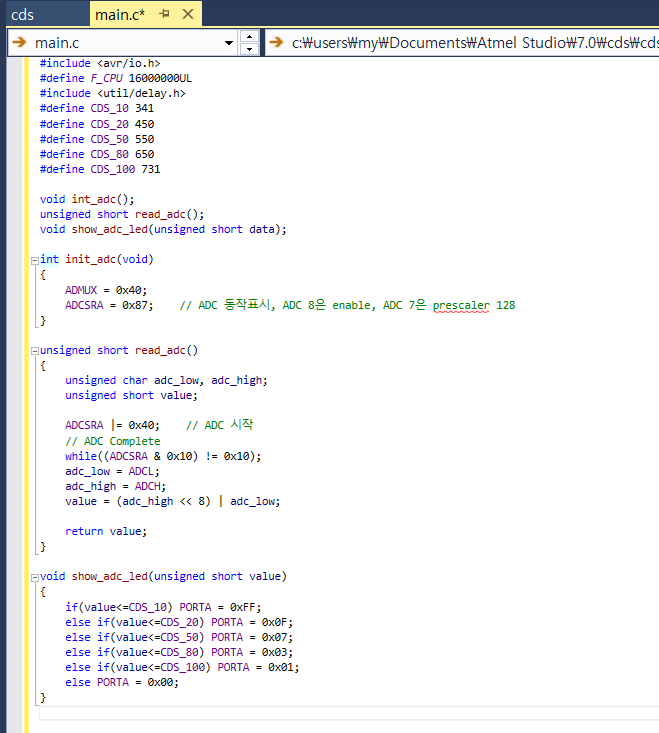This screenshot has width=659, height=733.
Task: Collapse the read_adc function block
Action: pyautogui.click(x=35, y=351)
